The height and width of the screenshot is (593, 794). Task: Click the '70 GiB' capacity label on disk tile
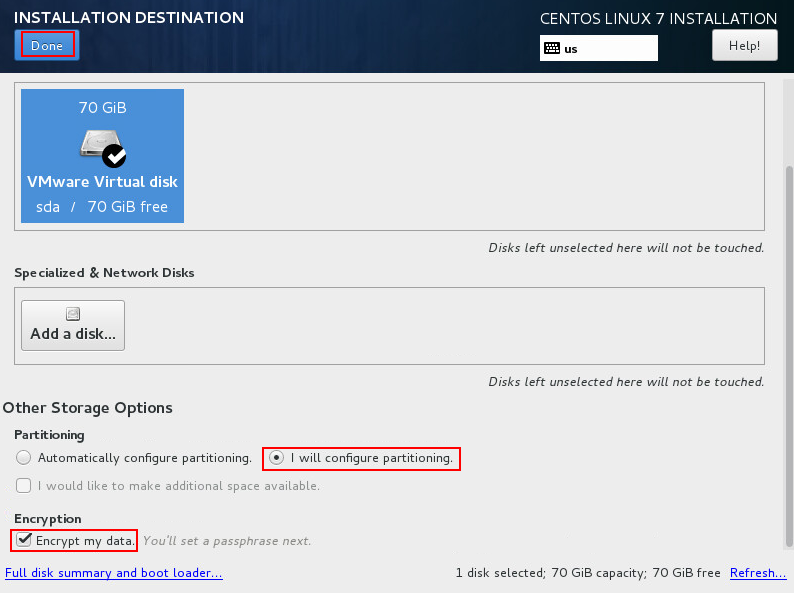click(x=102, y=107)
